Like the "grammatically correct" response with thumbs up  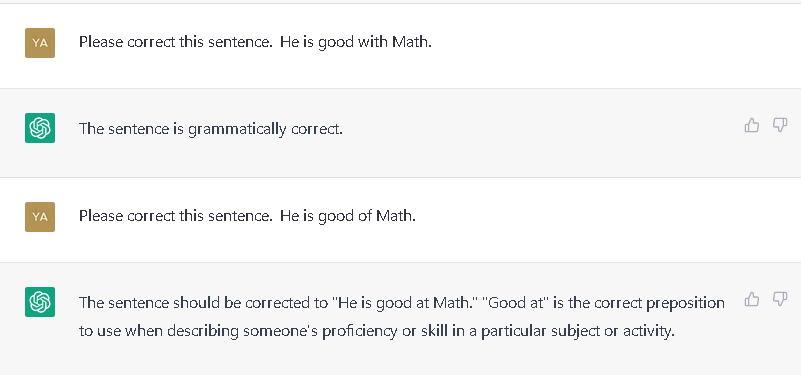751,125
